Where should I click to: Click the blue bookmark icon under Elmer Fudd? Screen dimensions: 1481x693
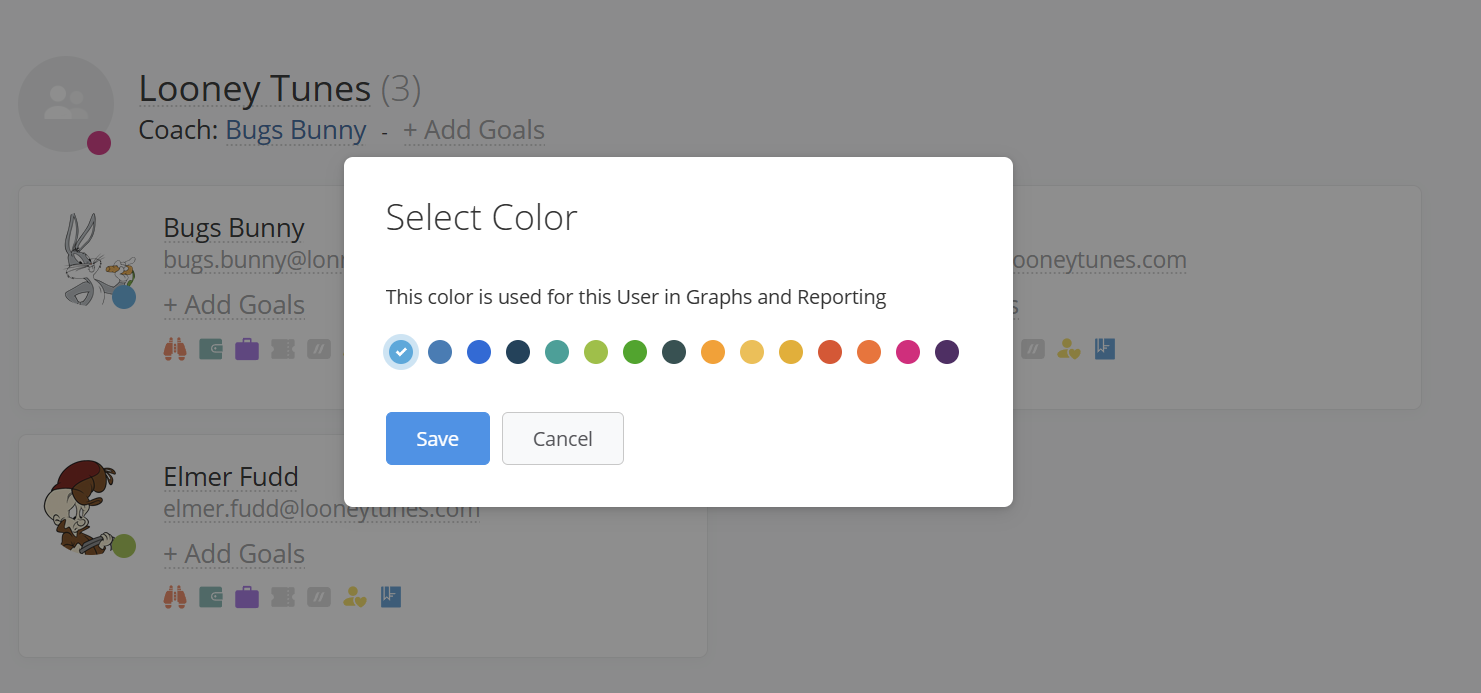tap(391, 597)
